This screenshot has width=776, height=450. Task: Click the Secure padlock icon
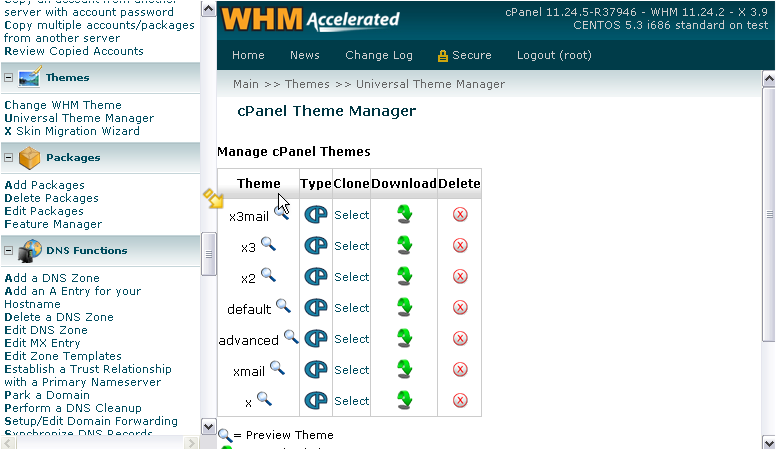(442, 56)
